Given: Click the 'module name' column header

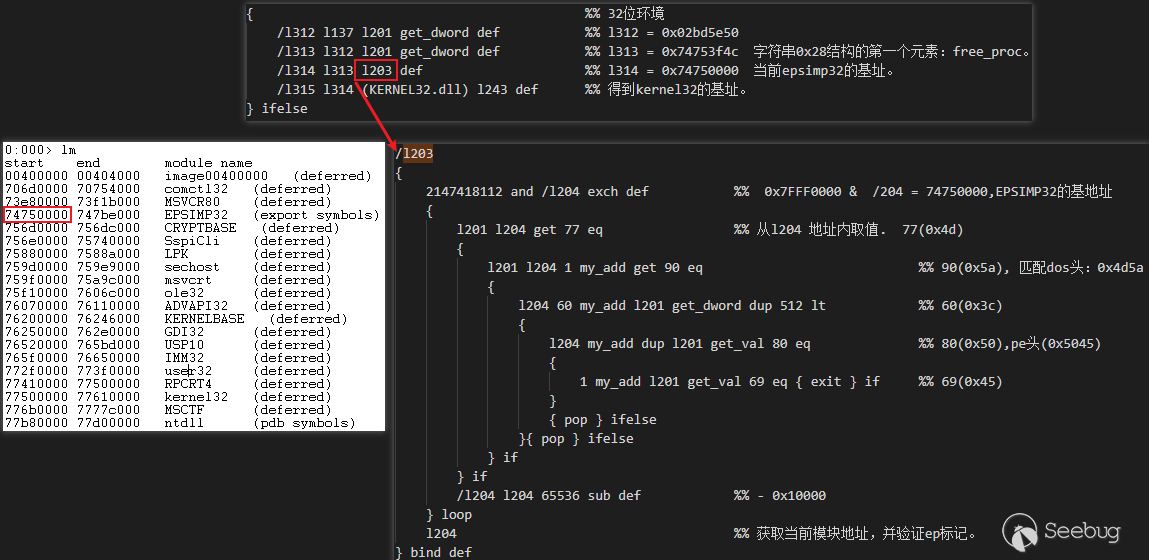Looking at the screenshot, I should [x=208, y=163].
